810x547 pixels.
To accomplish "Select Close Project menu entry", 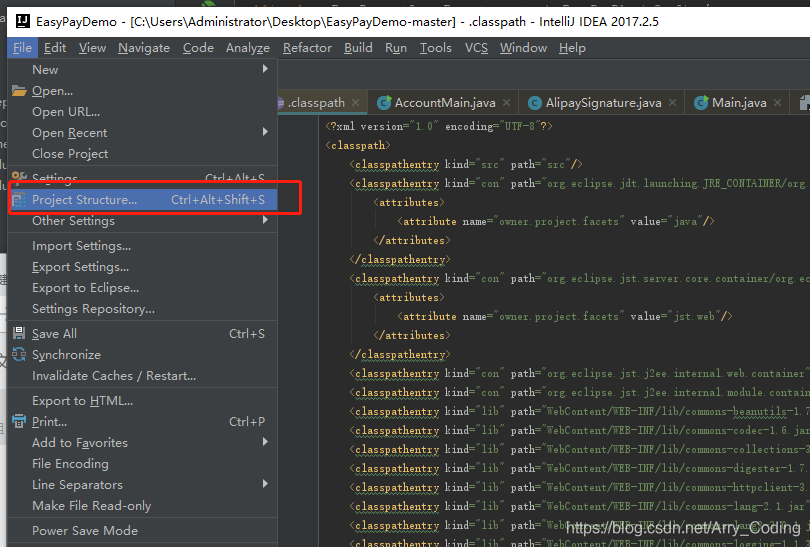I will (143, 154).
